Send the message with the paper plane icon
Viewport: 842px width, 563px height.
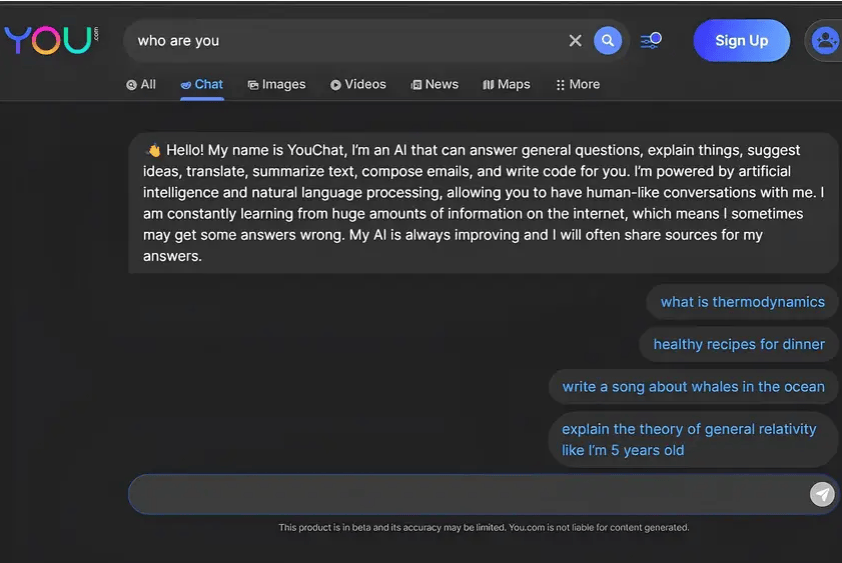click(x=822, y=494)
